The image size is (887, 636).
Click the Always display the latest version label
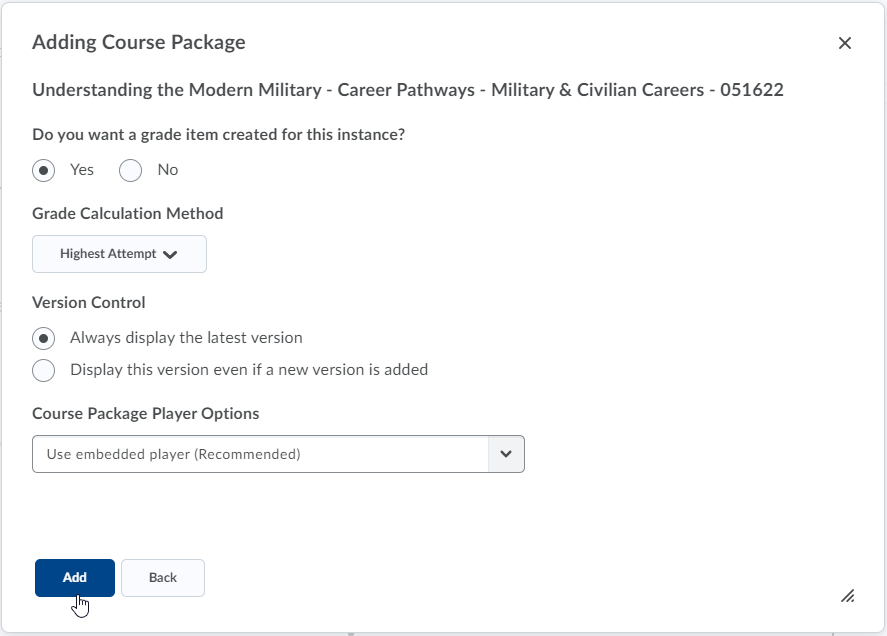coord(186,338)
